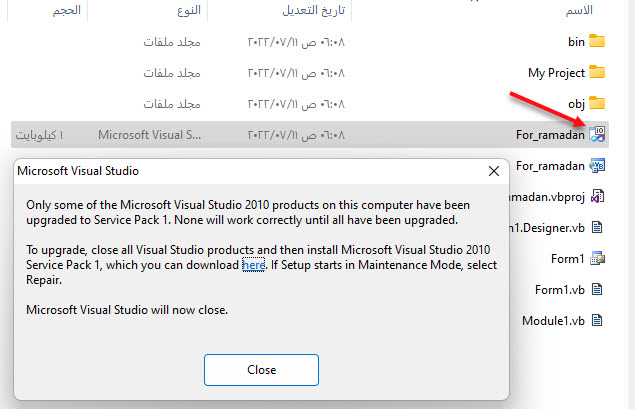This screenshot has width=635, height=409.
Task: Select the vbproj project file icon
Action: tap(597, 196)
